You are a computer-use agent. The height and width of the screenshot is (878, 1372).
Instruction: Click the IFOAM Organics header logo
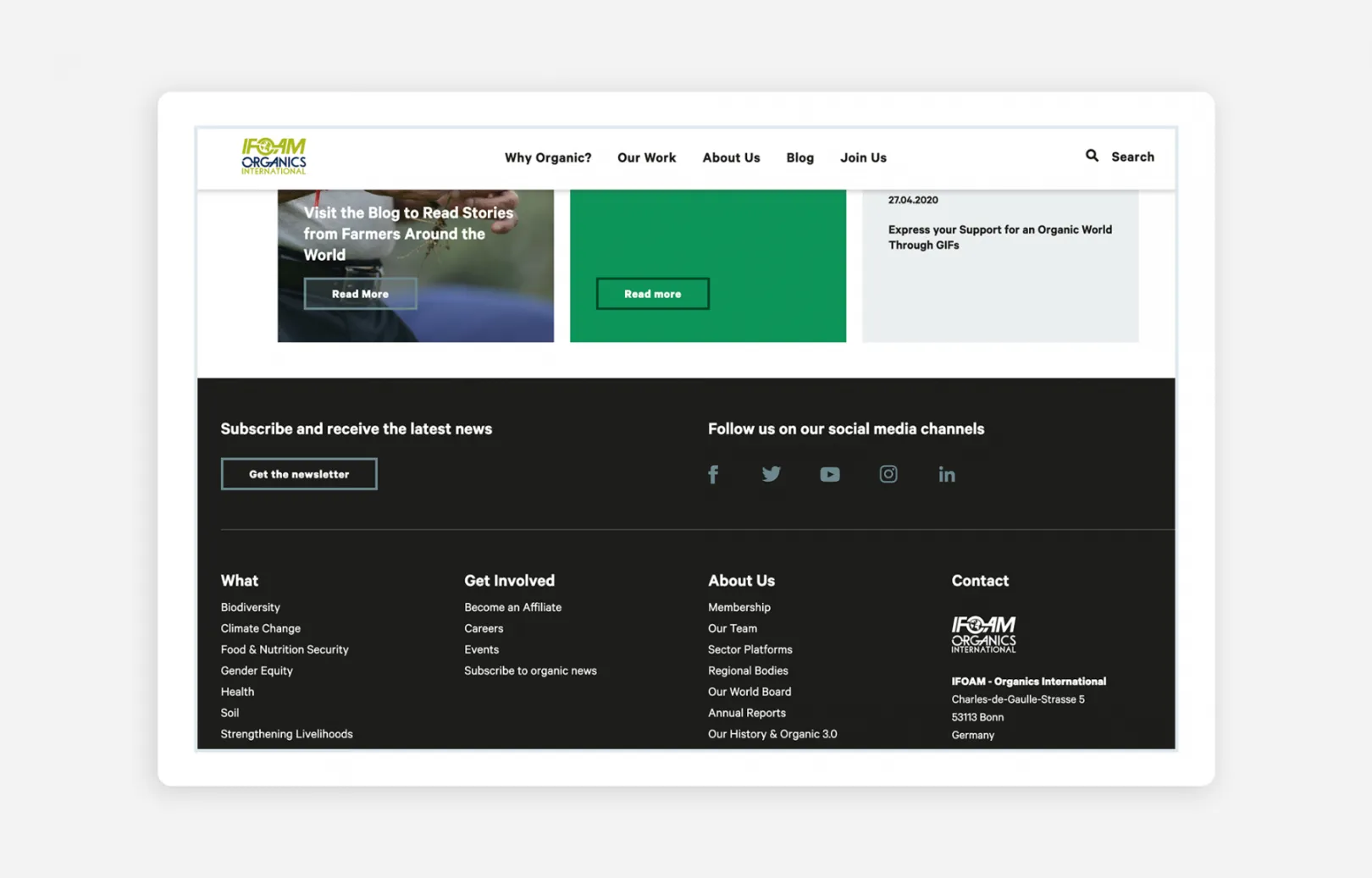coord(274,157)
